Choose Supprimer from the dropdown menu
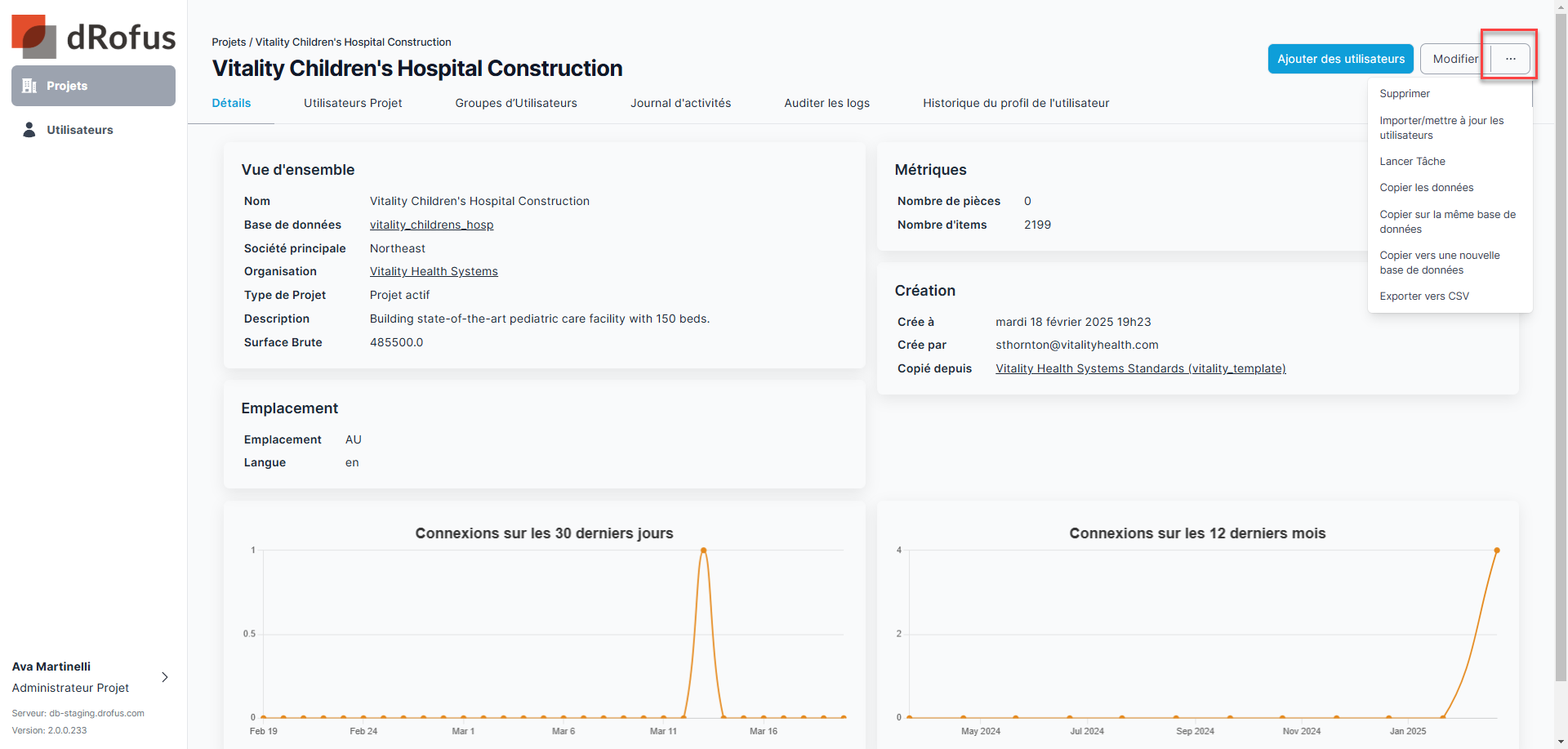 point(1405,94)
